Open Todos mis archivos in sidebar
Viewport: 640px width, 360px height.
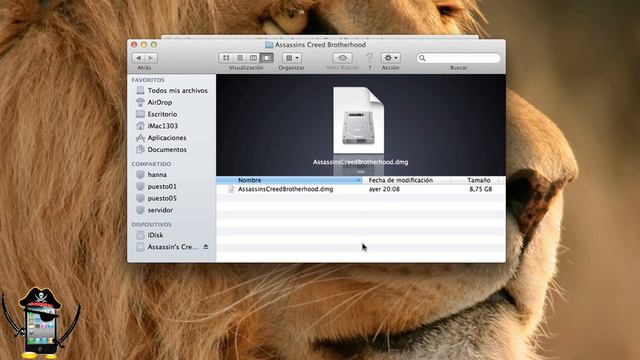point(171,90)
